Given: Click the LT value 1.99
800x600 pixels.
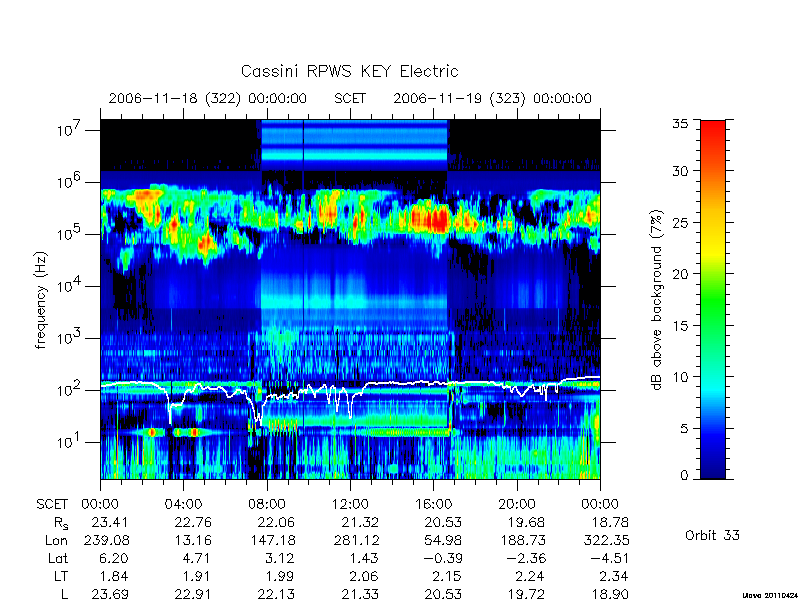Looking at the screenshot, I should point(281,576).
